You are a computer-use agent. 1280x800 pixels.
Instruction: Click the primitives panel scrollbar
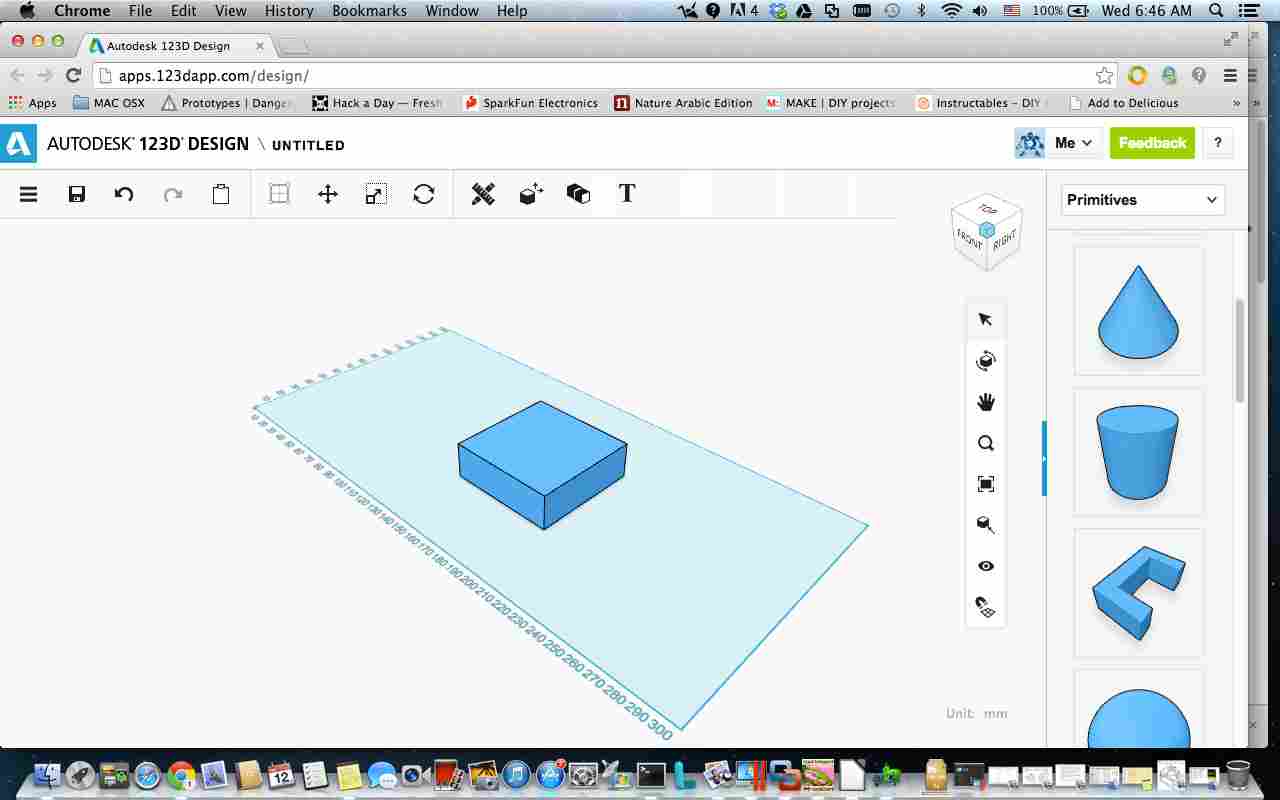[x=1240, y=350]
